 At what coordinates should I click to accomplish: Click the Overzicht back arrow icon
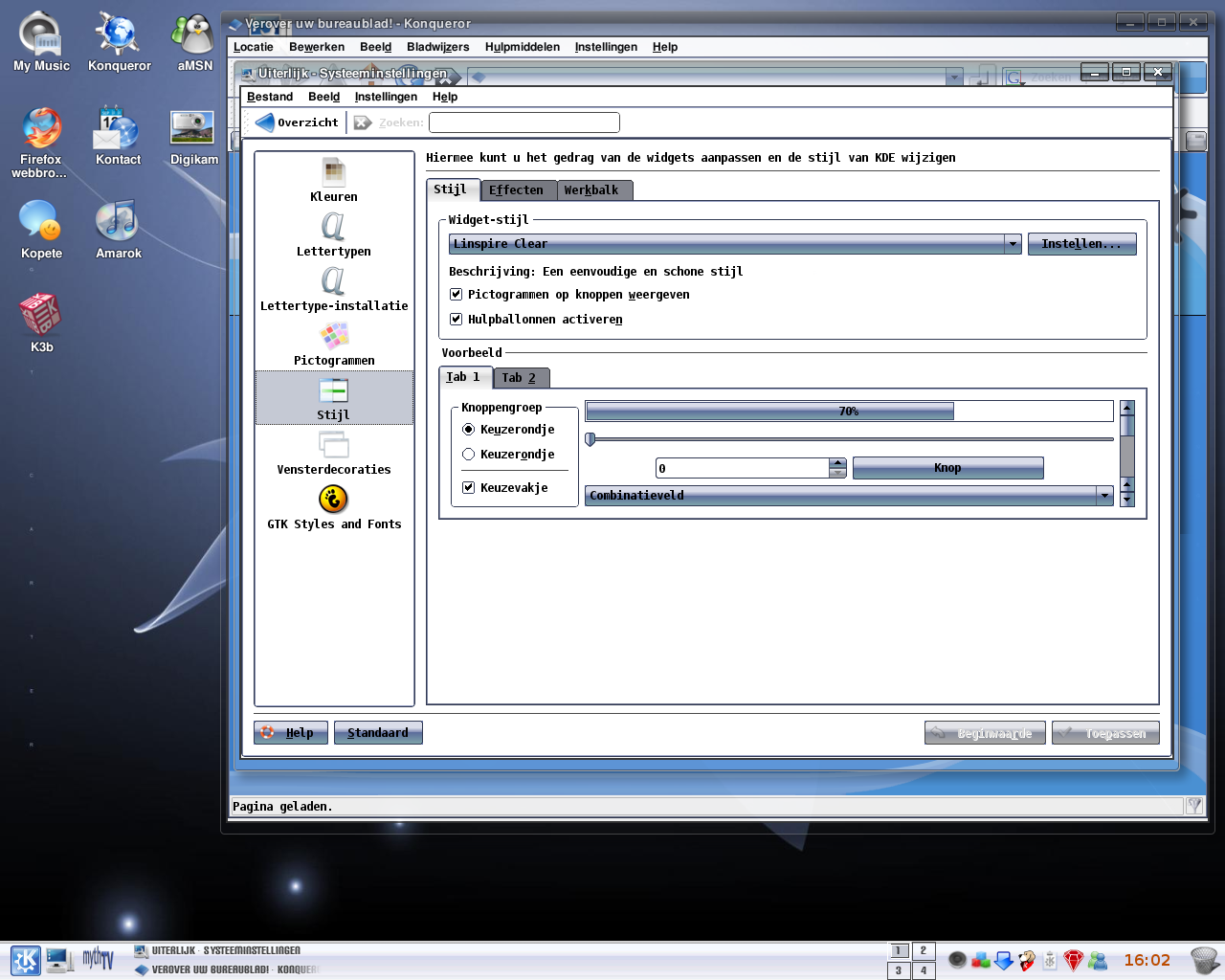point(265,122)
